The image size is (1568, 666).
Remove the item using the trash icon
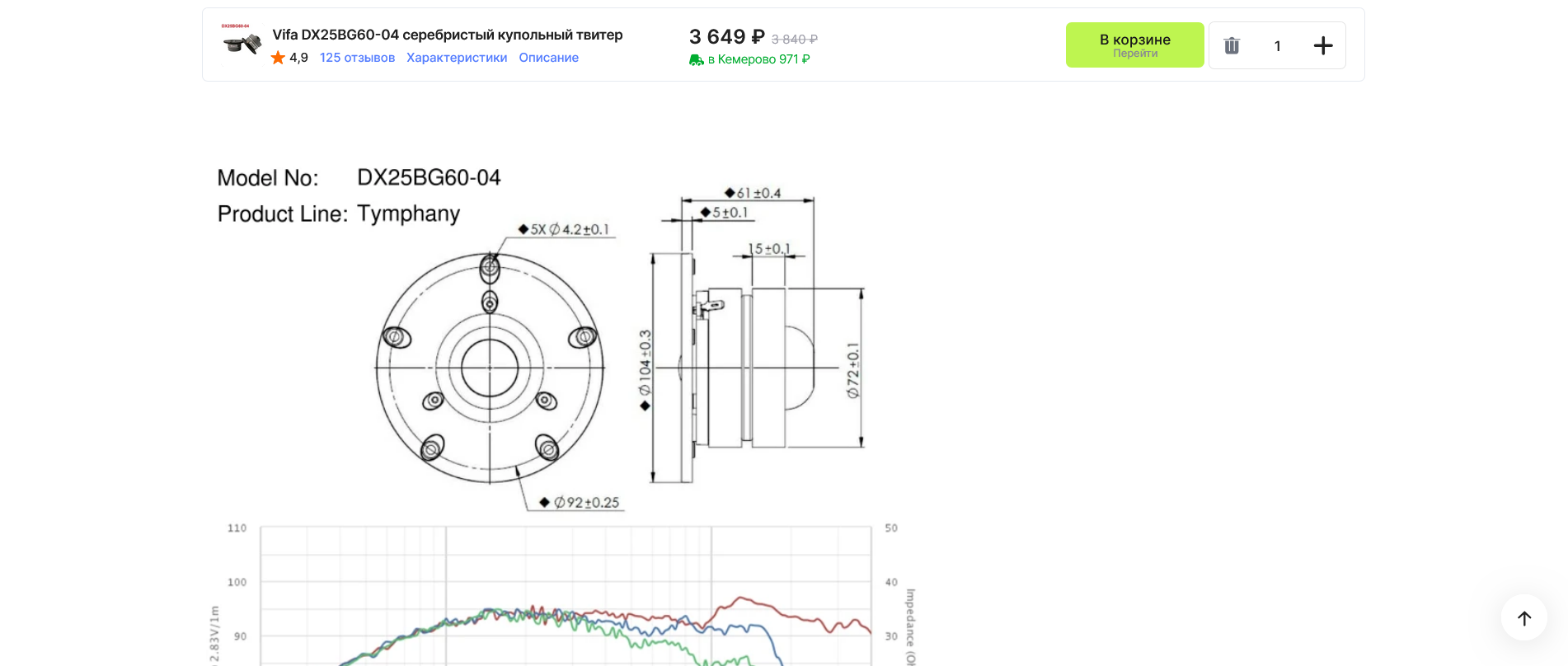point(1232,46)
